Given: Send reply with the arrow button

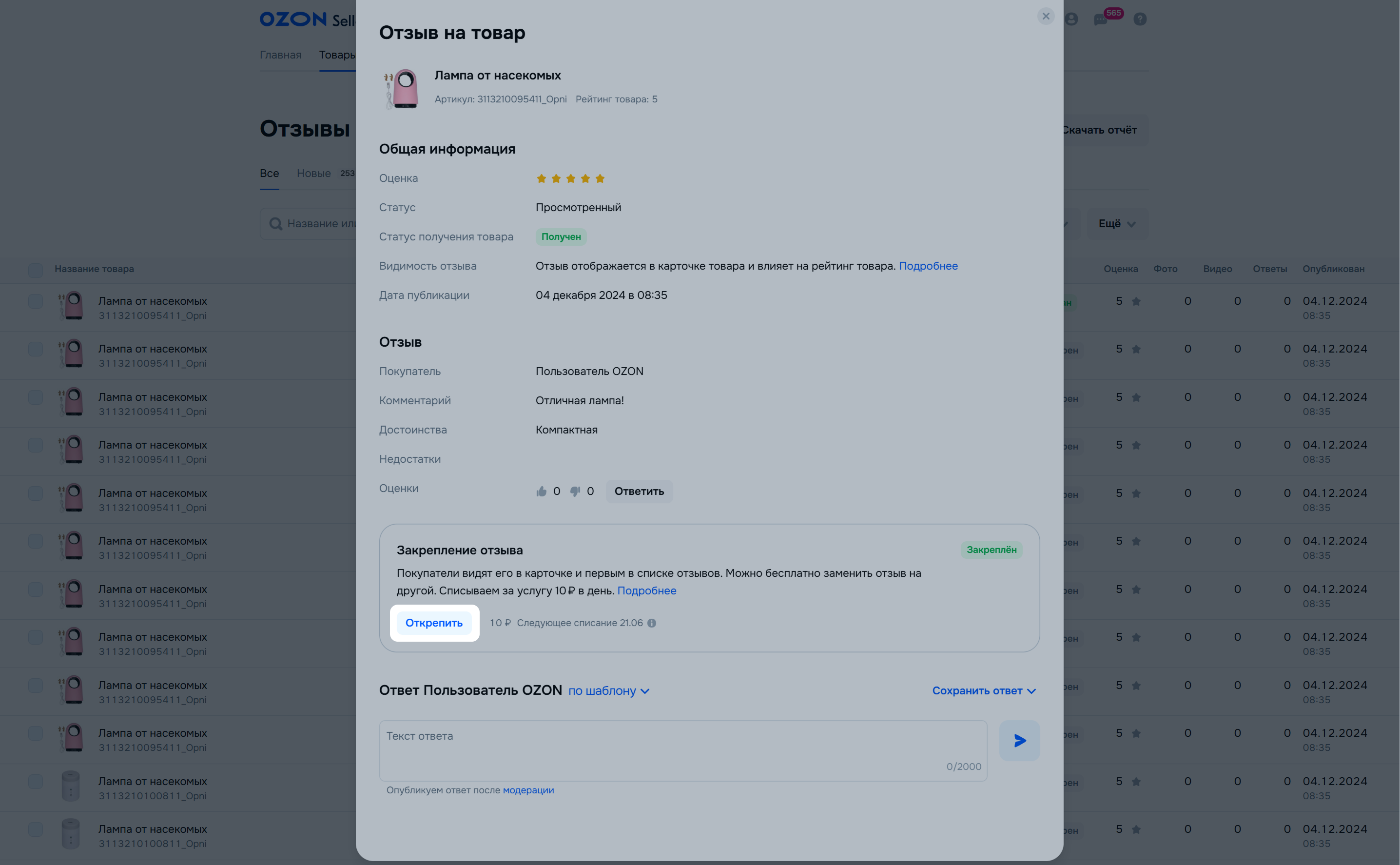Looking at the screenshot, I should (x=1019, y=741).
